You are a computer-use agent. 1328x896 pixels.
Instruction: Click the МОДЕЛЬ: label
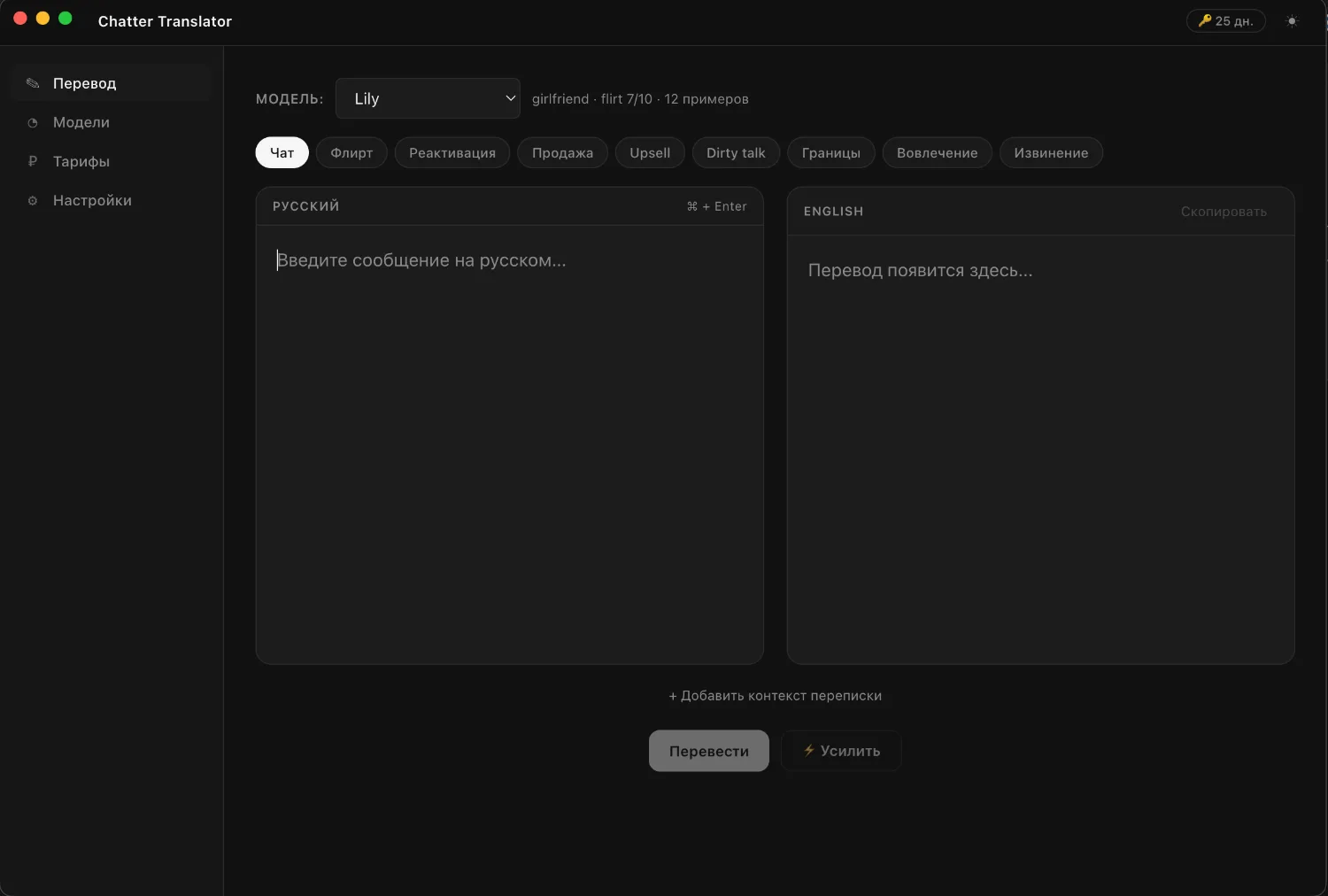pyautogui.click(x=290, y=99)
